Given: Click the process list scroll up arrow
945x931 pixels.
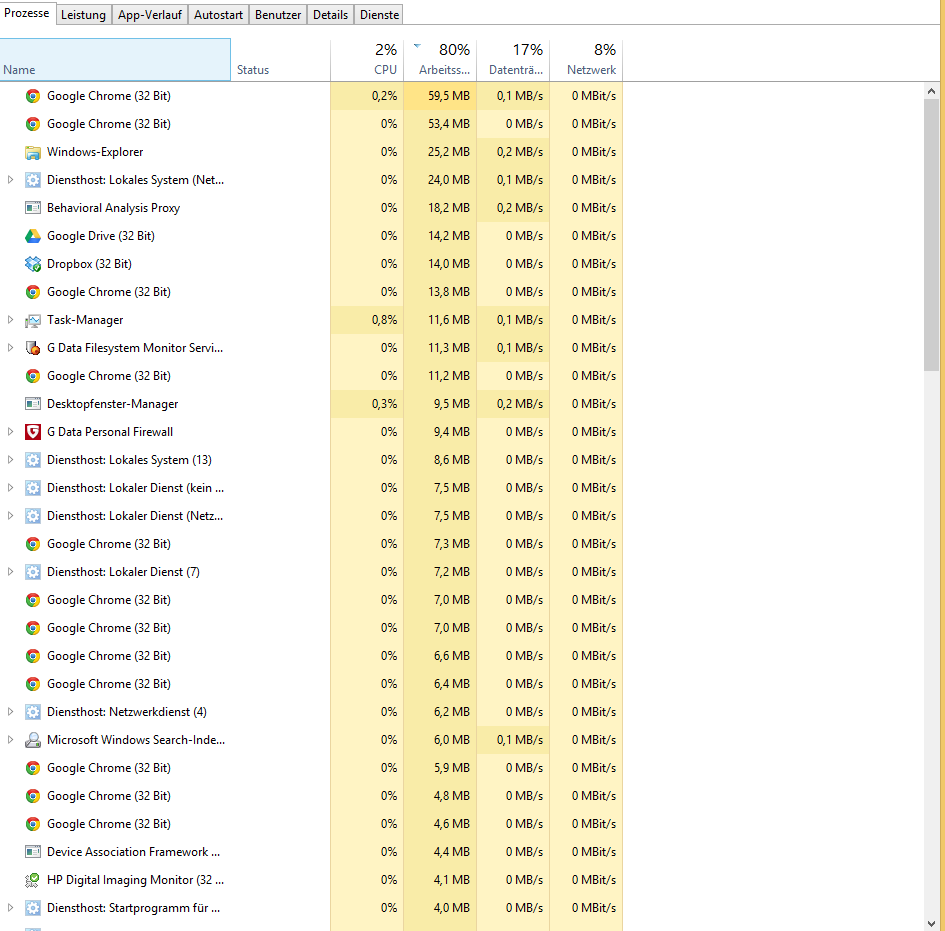Looking at the screenshot, I should pos(931,91).
